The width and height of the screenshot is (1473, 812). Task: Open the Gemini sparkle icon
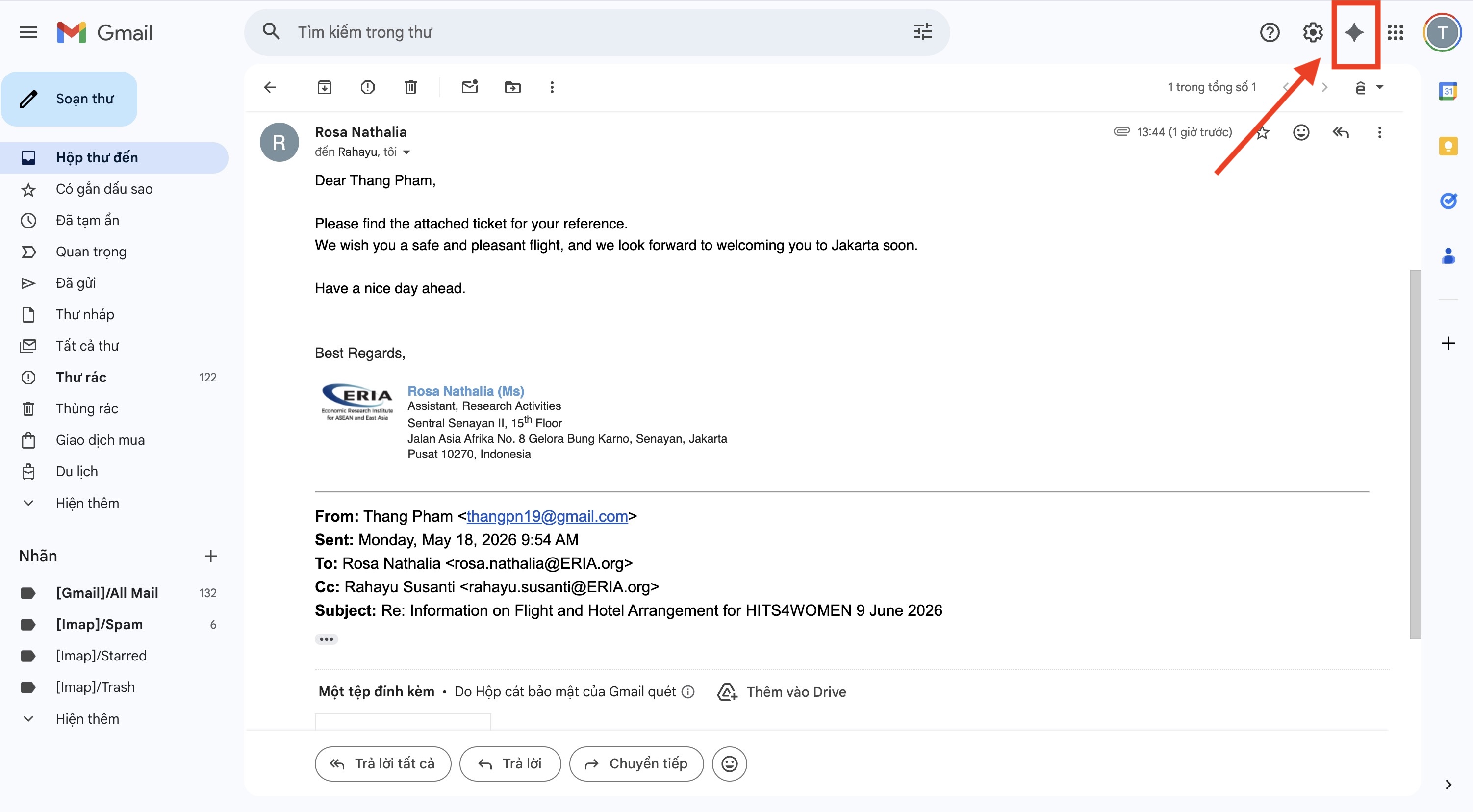1354,32
